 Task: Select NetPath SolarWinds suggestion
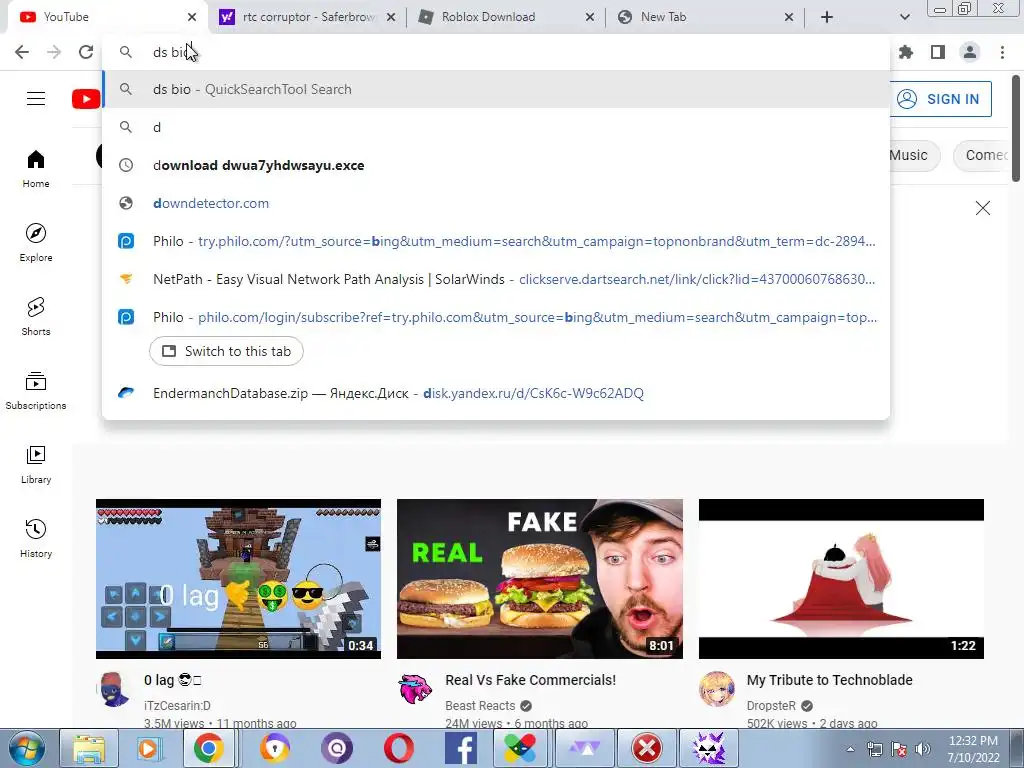tap(496, 279)
